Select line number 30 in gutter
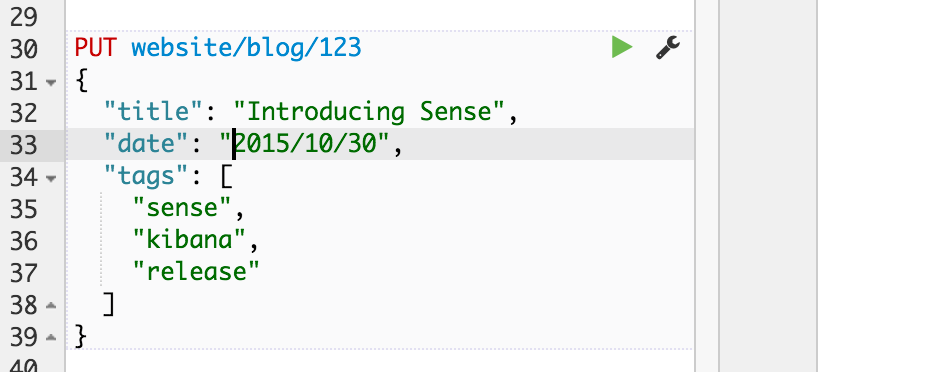Image resolution: width=940 pixels, height=372 pixels. coord(24,49)
